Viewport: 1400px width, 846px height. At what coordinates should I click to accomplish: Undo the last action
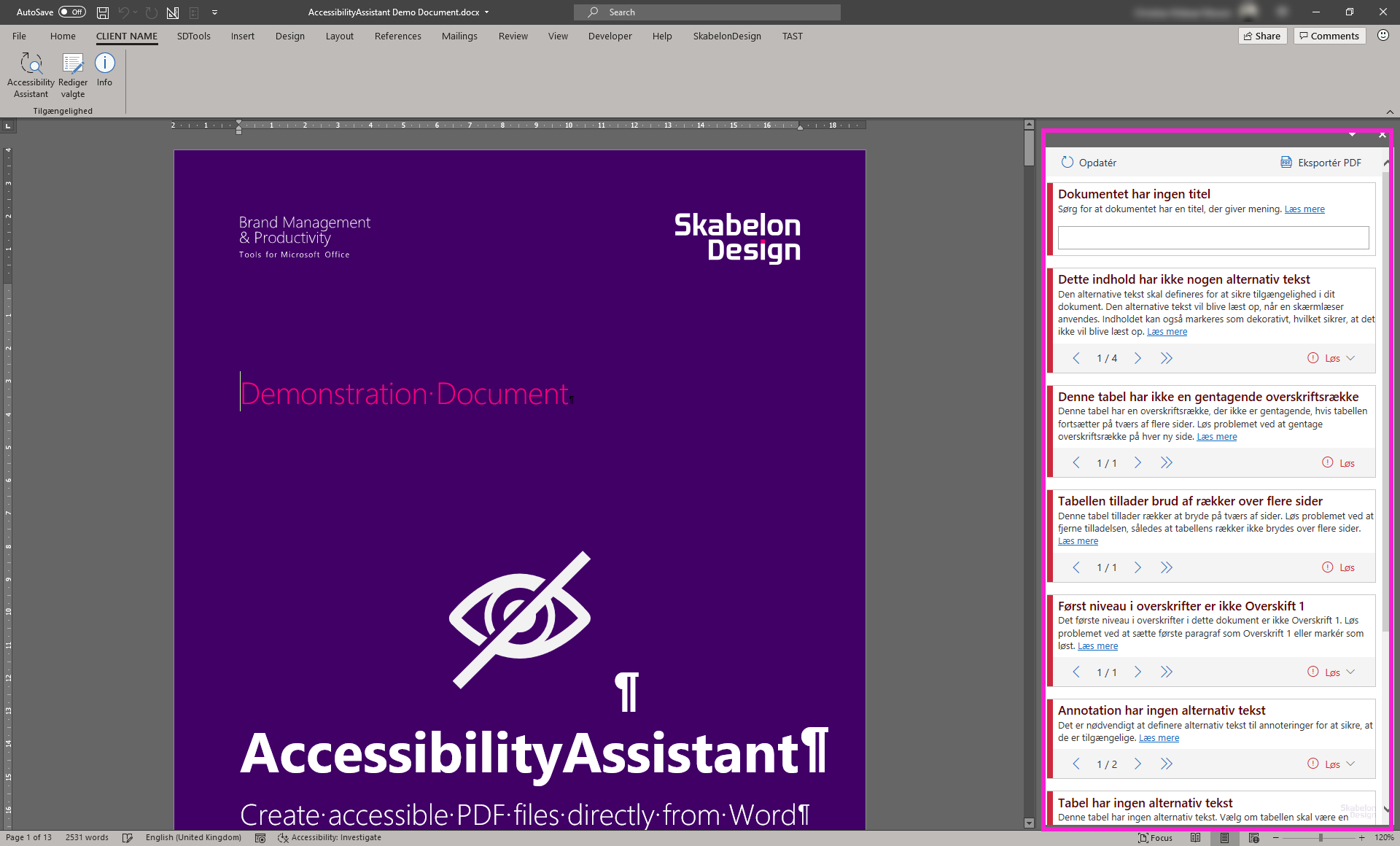pos(123,12)
